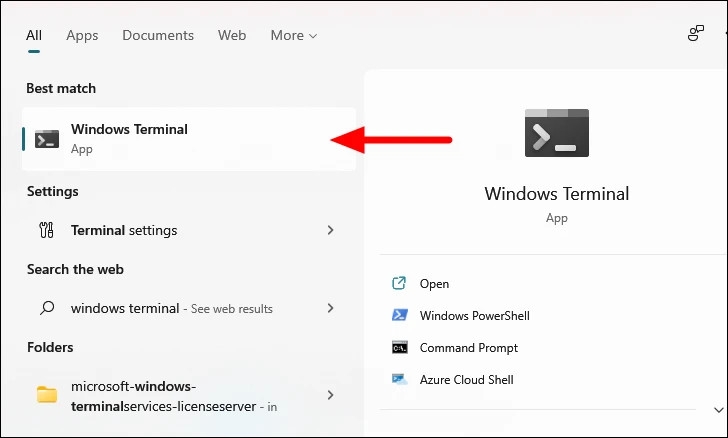Switch to the All tab

[34, 35]
